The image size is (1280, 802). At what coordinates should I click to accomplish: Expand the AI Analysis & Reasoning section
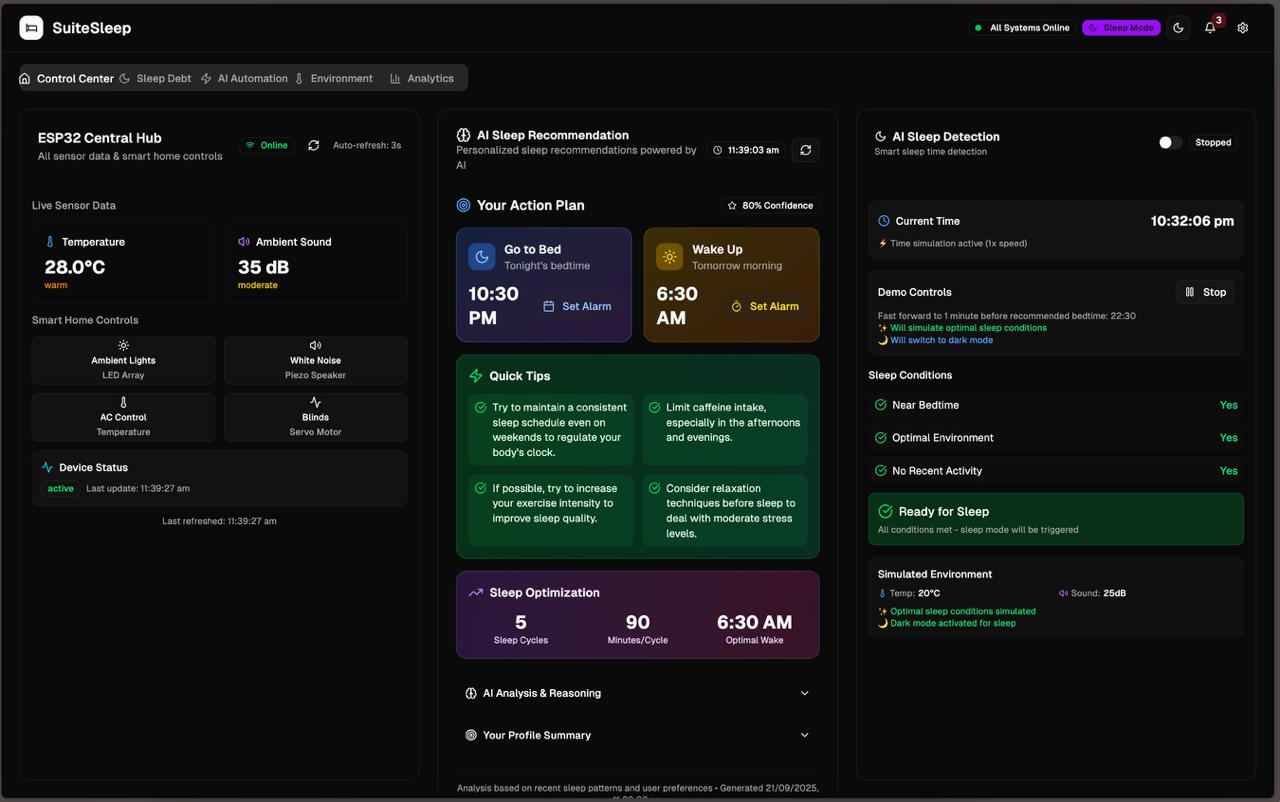pos(637,693)
